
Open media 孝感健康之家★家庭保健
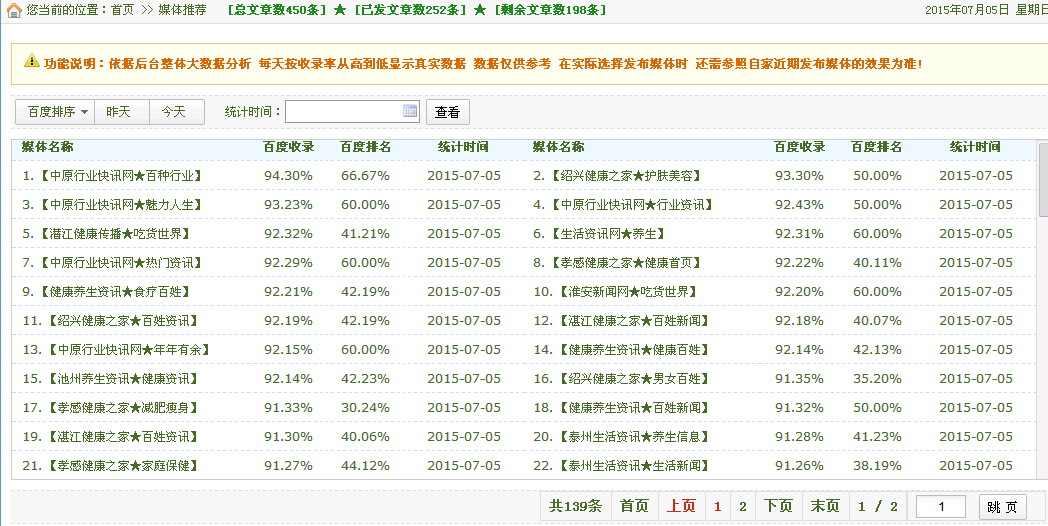pos(122,465)
